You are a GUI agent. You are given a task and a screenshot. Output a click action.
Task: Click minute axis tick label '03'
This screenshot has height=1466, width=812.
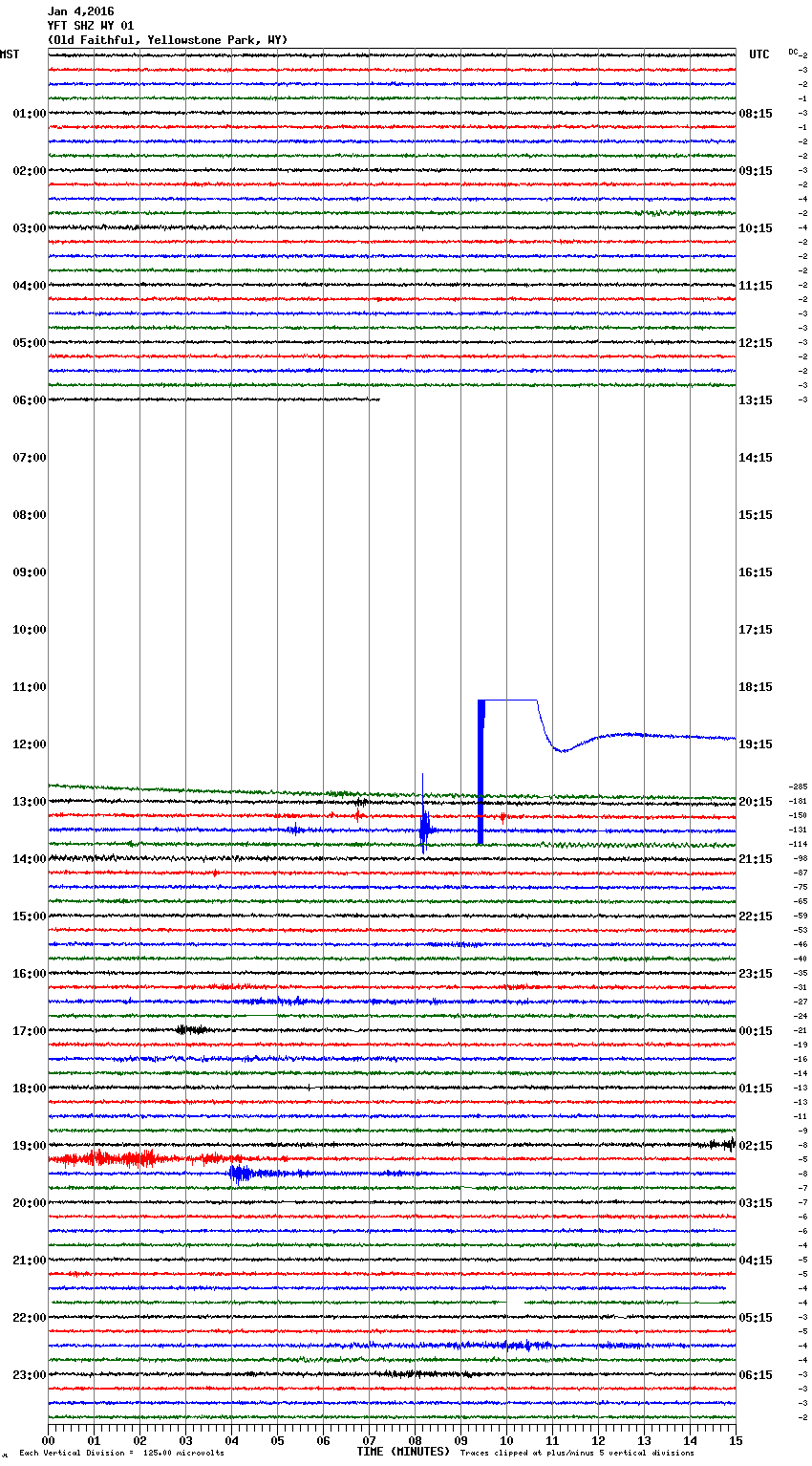(185, 1440)
